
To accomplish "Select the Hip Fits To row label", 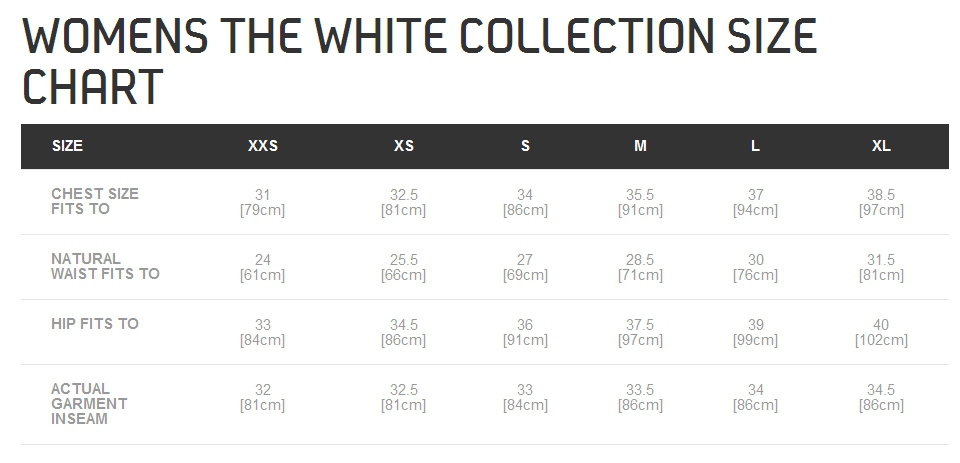I will point(95,324).
